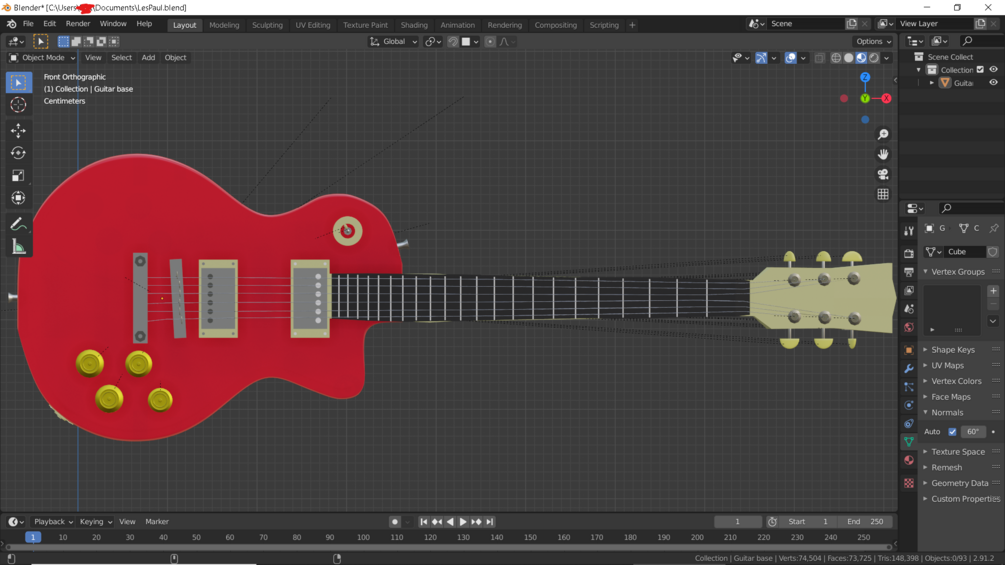
Task: Expand the UV Maps panel
Action: click(947, 366)
